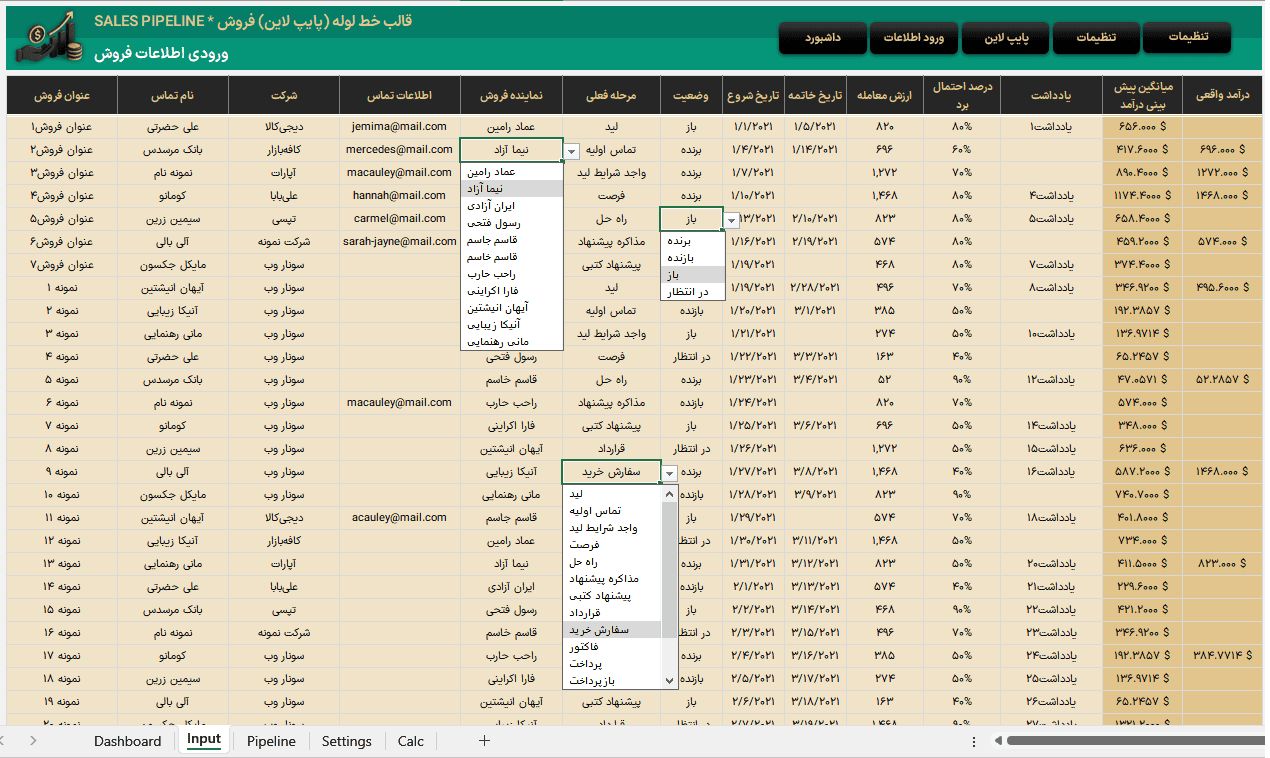This screenshot has height=758, width=1270.
Task: Open dropdown arrow beside نیما آزاد cell
Action: point(571,151)
